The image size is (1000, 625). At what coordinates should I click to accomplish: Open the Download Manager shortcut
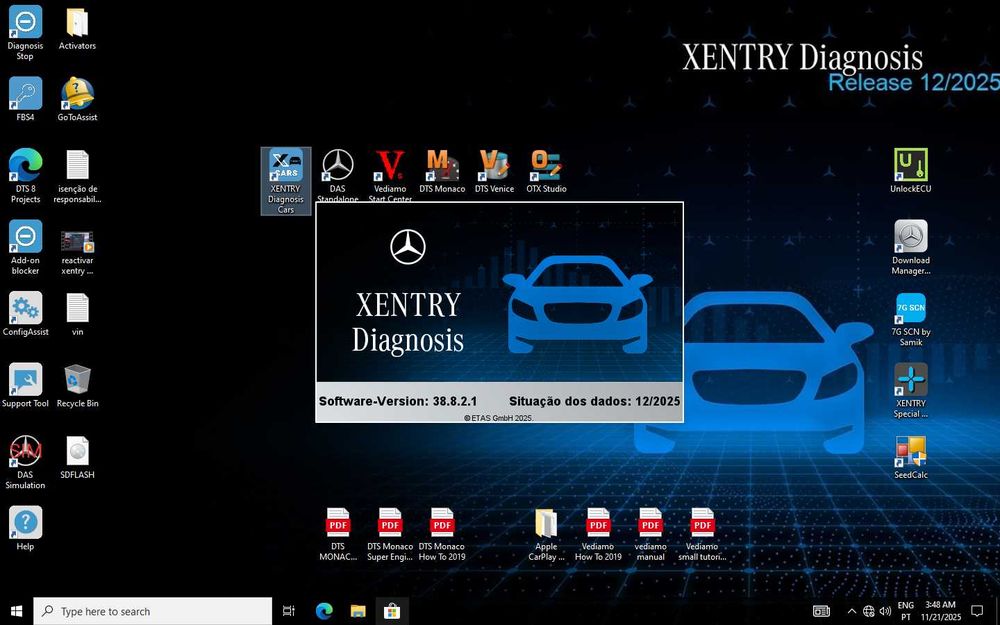[x=911, y=247]
